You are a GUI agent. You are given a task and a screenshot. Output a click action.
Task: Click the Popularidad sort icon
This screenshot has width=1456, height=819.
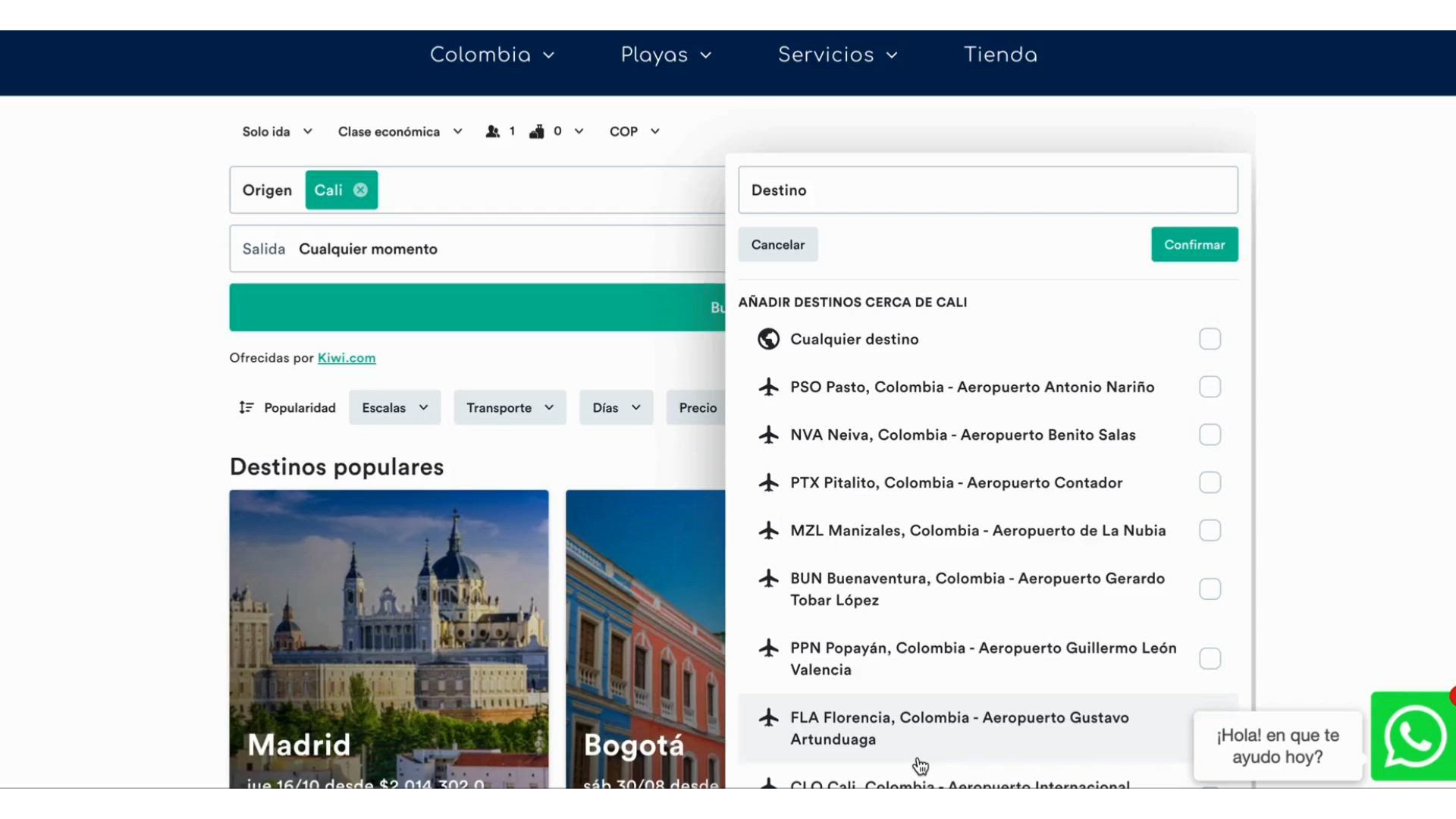pos(246,407)
